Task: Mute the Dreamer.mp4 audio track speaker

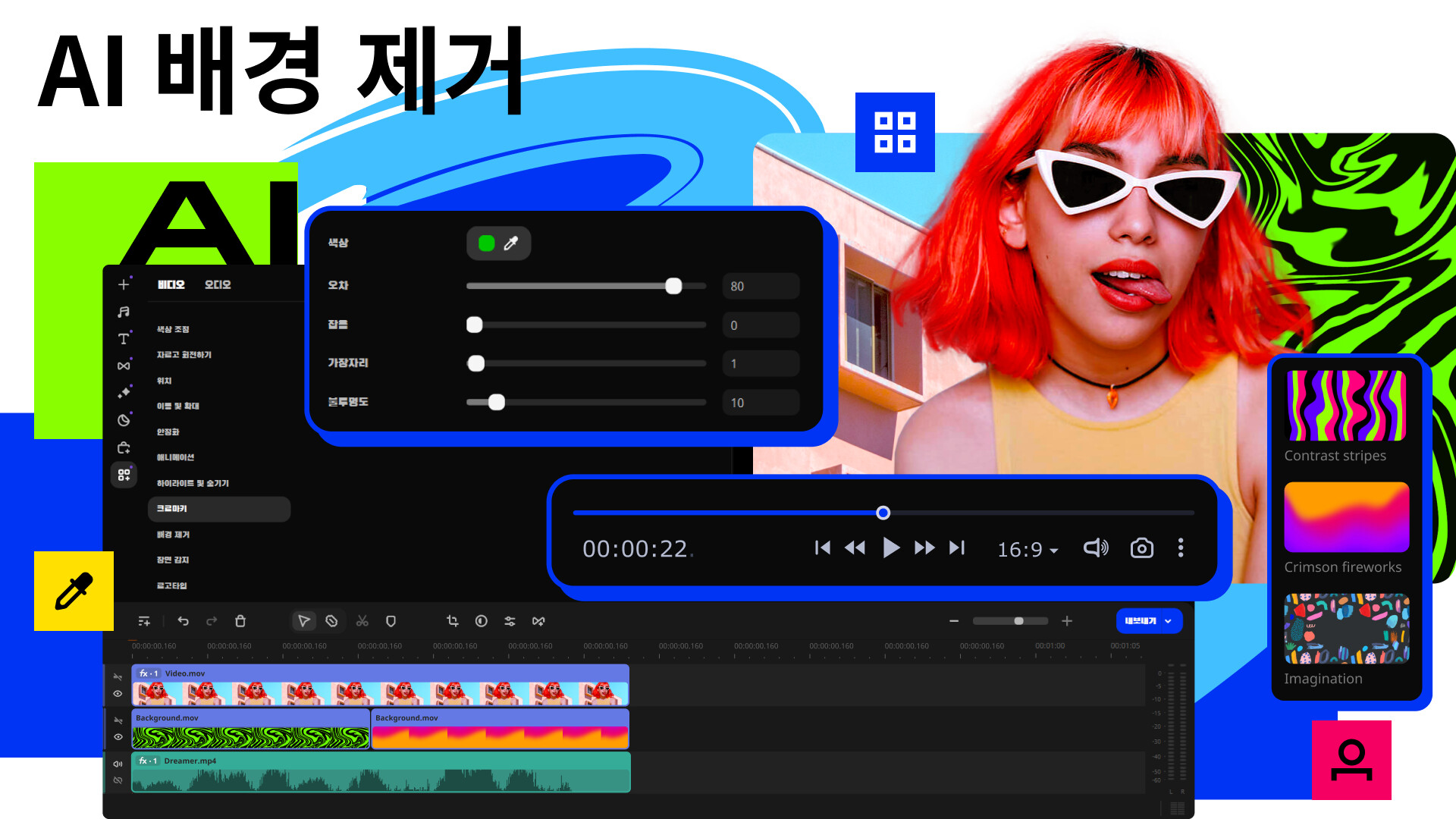Action: (118, 764)
